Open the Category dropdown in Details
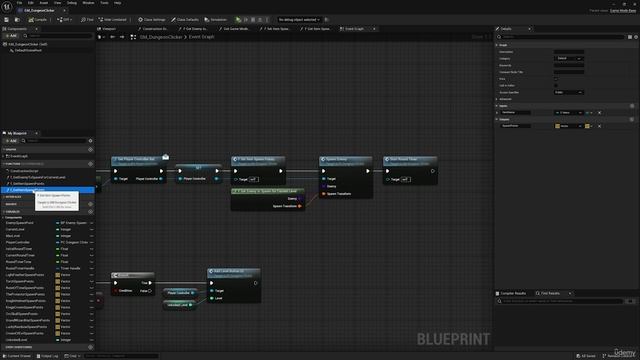This screenshot has width=640, height=360. pos(569,59)
